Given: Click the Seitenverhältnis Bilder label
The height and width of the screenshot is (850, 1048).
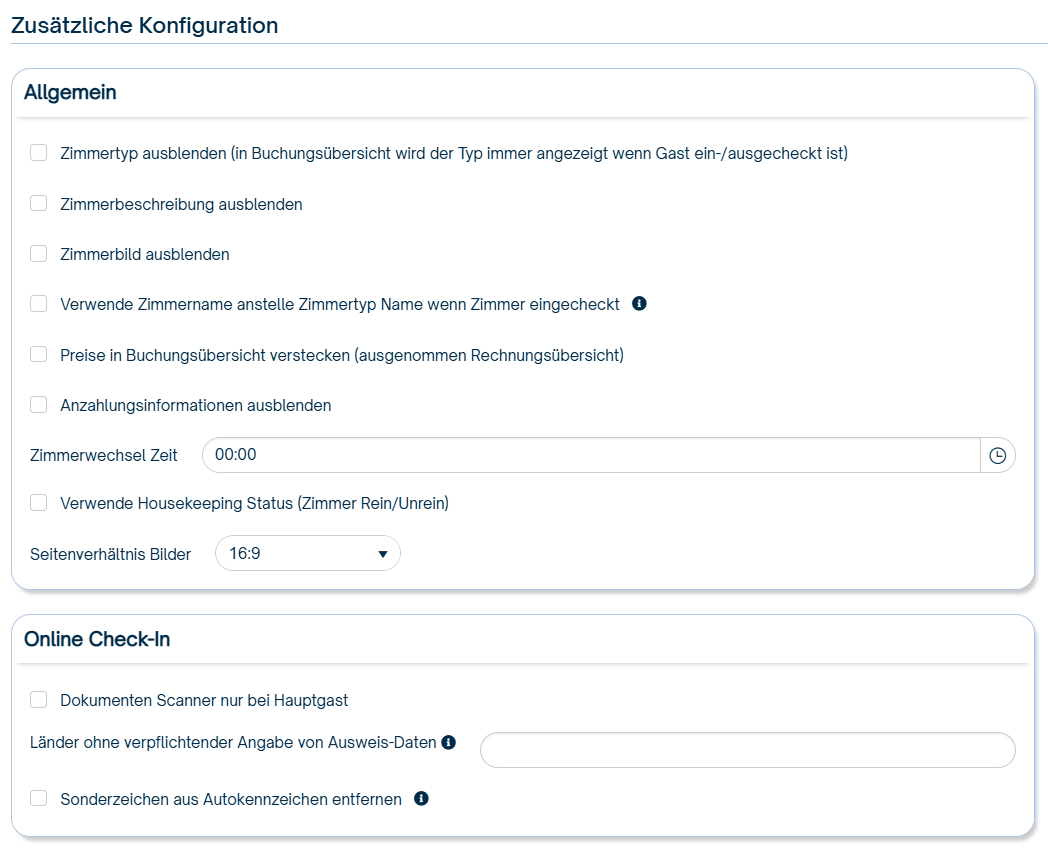Looking at the screenshot, I should [111, 554].
